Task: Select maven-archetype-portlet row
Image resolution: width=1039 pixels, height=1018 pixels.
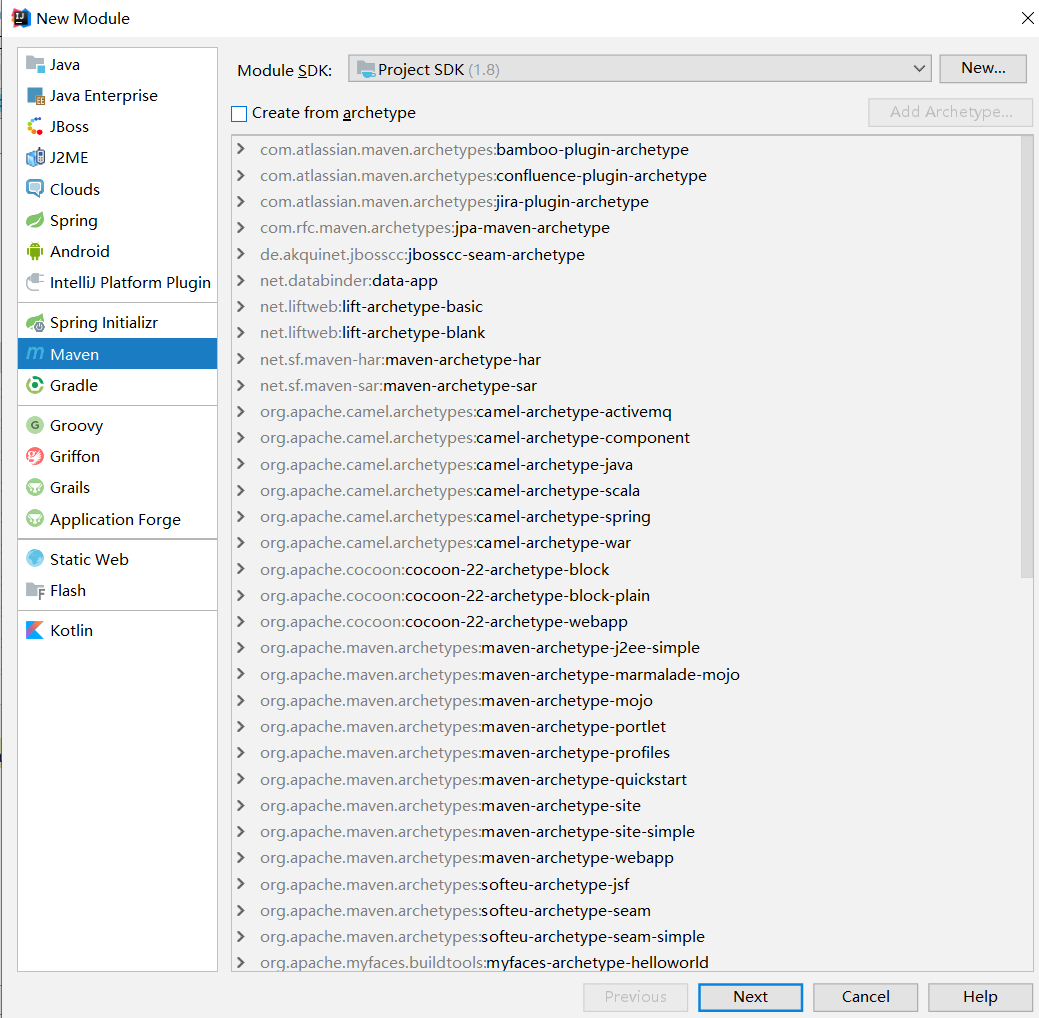Action: pos(626,727)
